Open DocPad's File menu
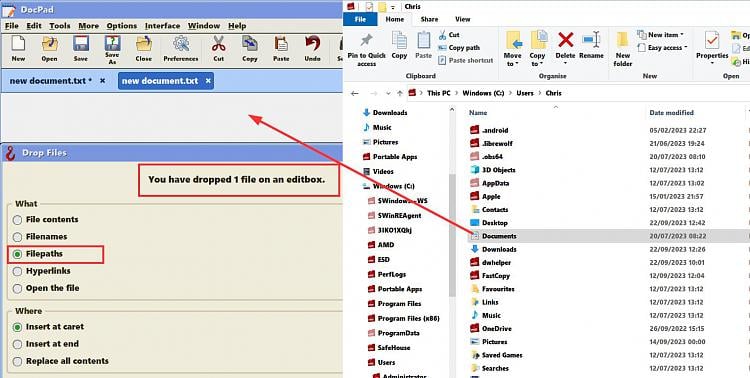This screenshot has width=750, height=378. click(x=11, y=26)
